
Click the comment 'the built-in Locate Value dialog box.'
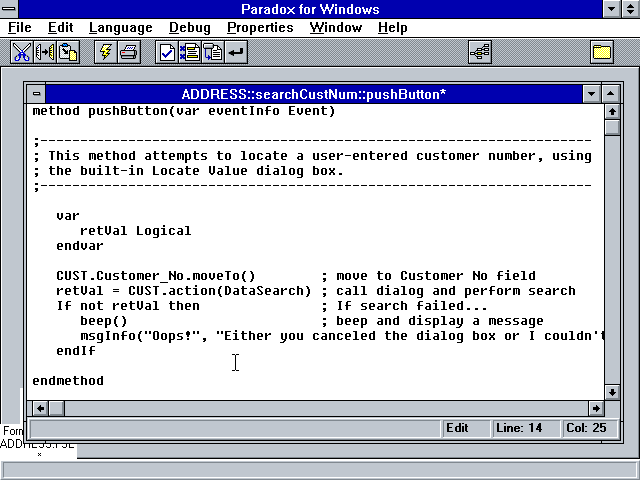[x=196, y=171]
